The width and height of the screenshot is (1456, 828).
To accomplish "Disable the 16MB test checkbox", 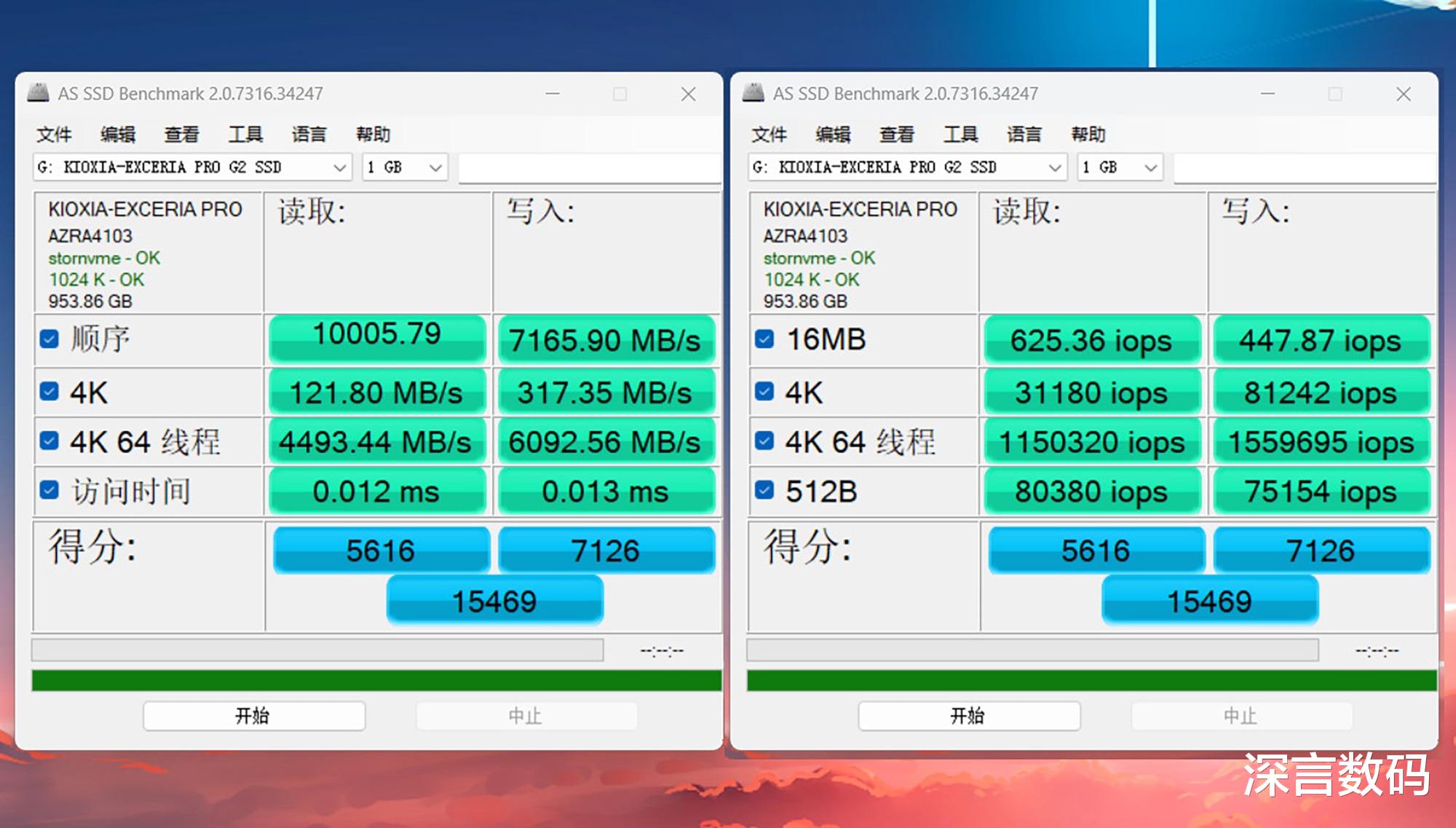I will tap(764, 339).
